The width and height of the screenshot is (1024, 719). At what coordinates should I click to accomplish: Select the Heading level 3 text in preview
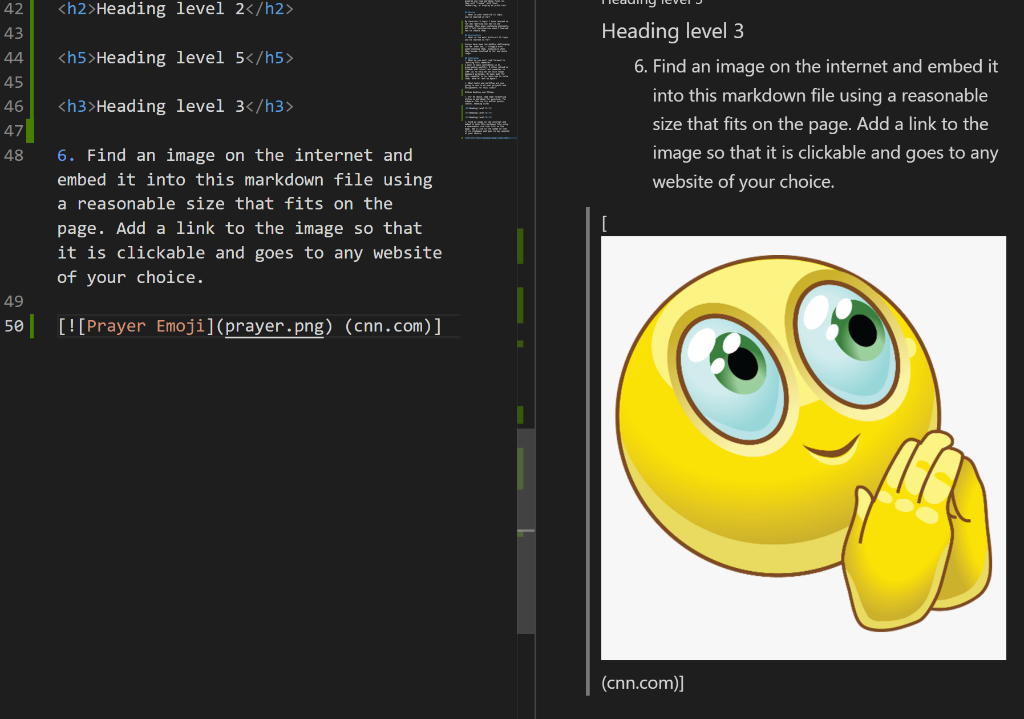pos(672,31)
